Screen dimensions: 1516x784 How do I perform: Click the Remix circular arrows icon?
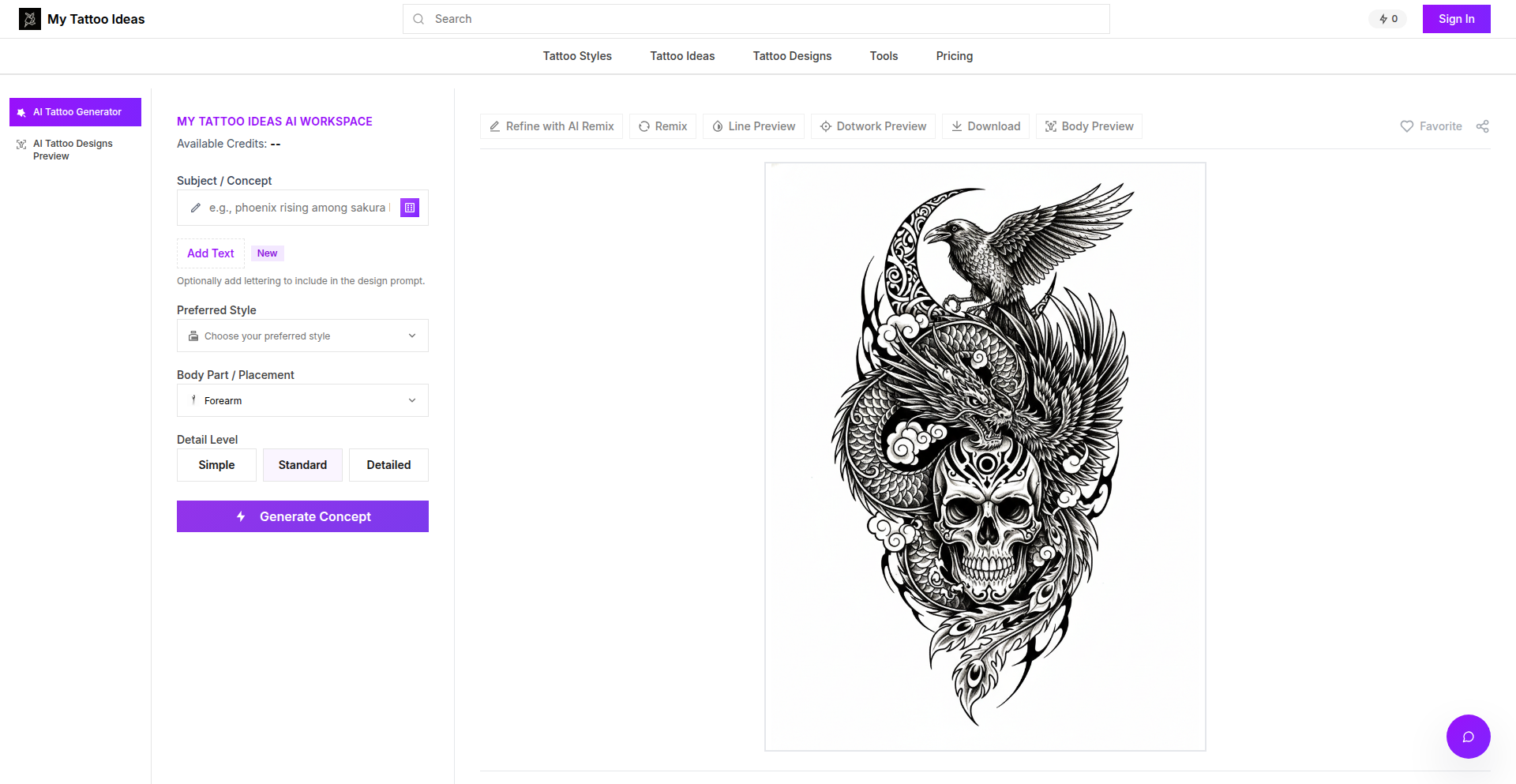[644, 126]
